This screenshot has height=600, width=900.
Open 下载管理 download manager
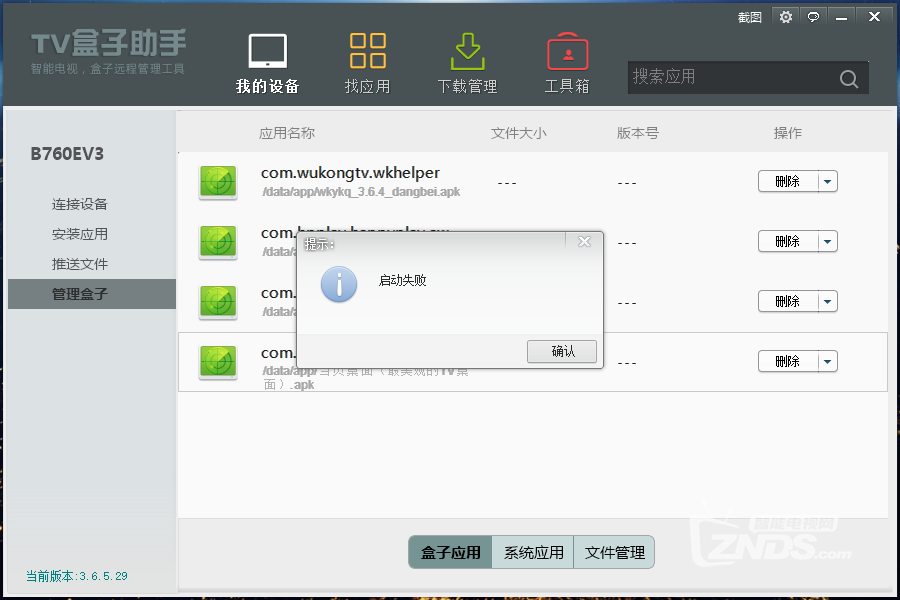pyautogui.click(x=467, y=63)
